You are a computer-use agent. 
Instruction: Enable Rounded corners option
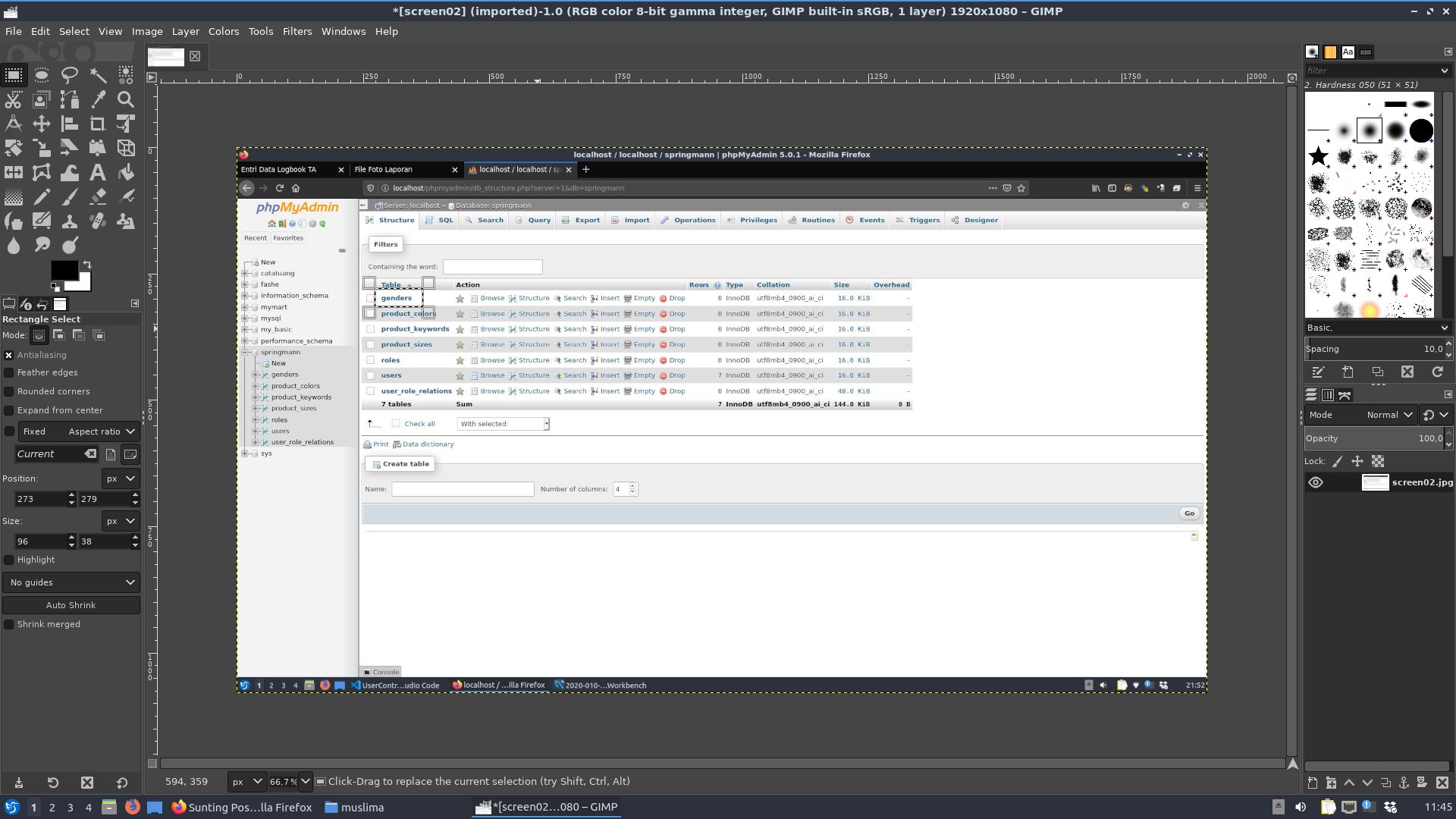9,391
